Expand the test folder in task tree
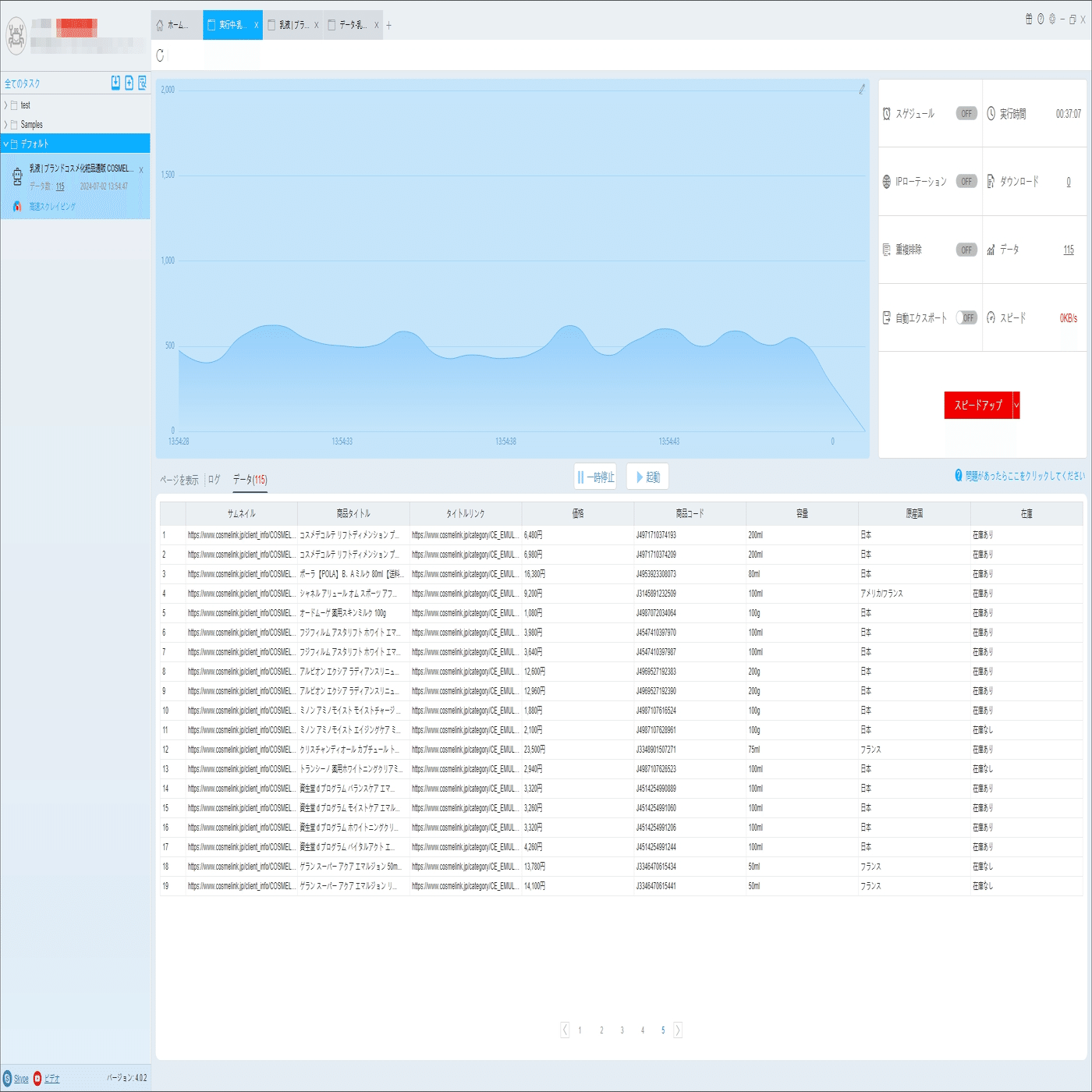The height and width of the screenshot is (1092, 1092). 5,105
